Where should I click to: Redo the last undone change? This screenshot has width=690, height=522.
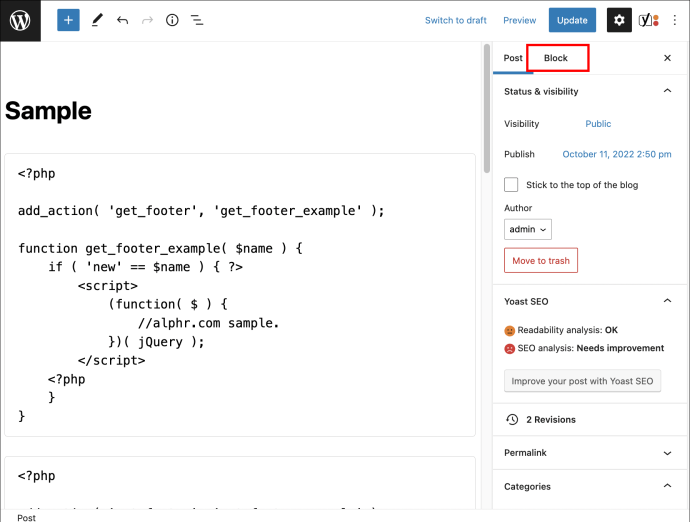[x=147, y=20]
